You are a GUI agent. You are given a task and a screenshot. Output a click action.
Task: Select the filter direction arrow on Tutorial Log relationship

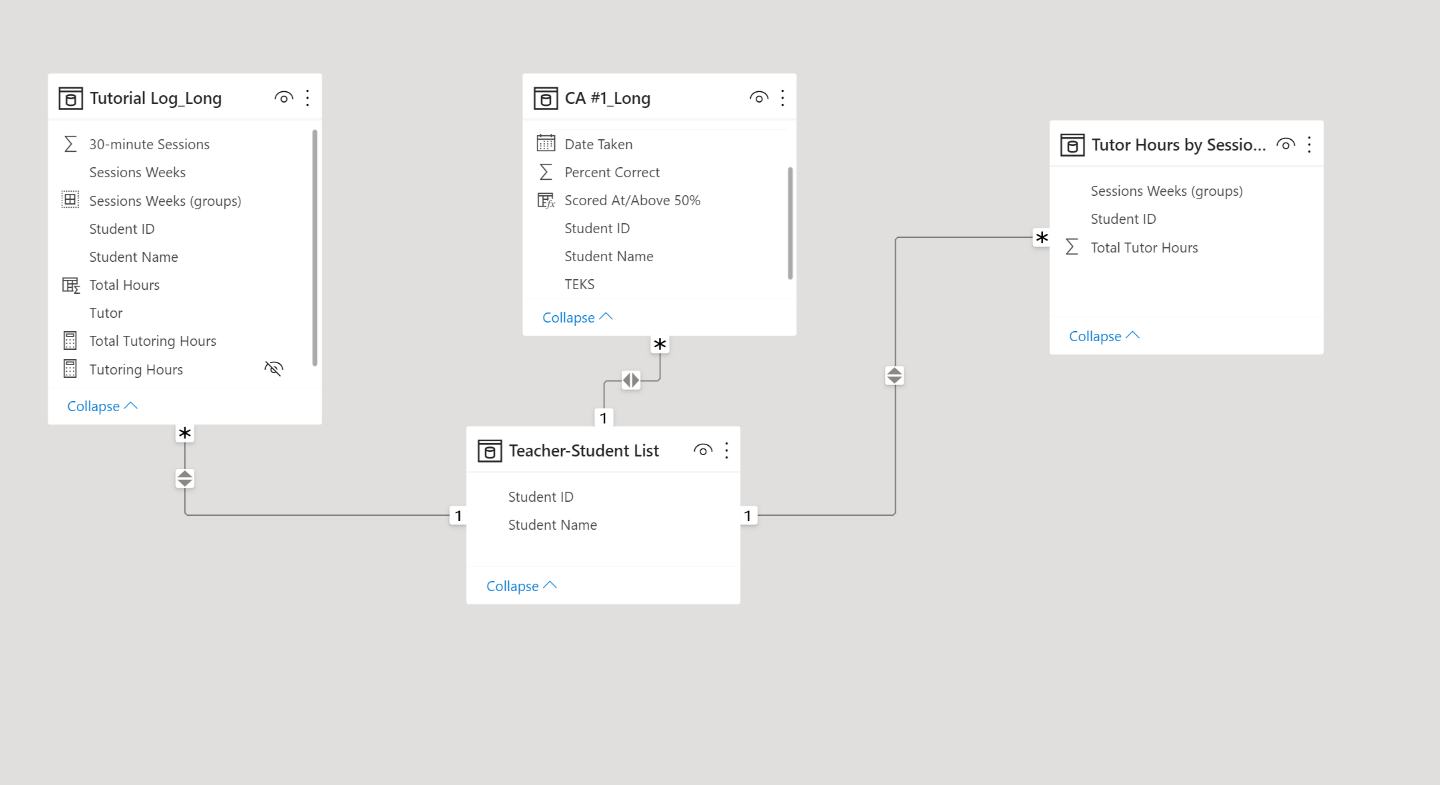point(185,478)
